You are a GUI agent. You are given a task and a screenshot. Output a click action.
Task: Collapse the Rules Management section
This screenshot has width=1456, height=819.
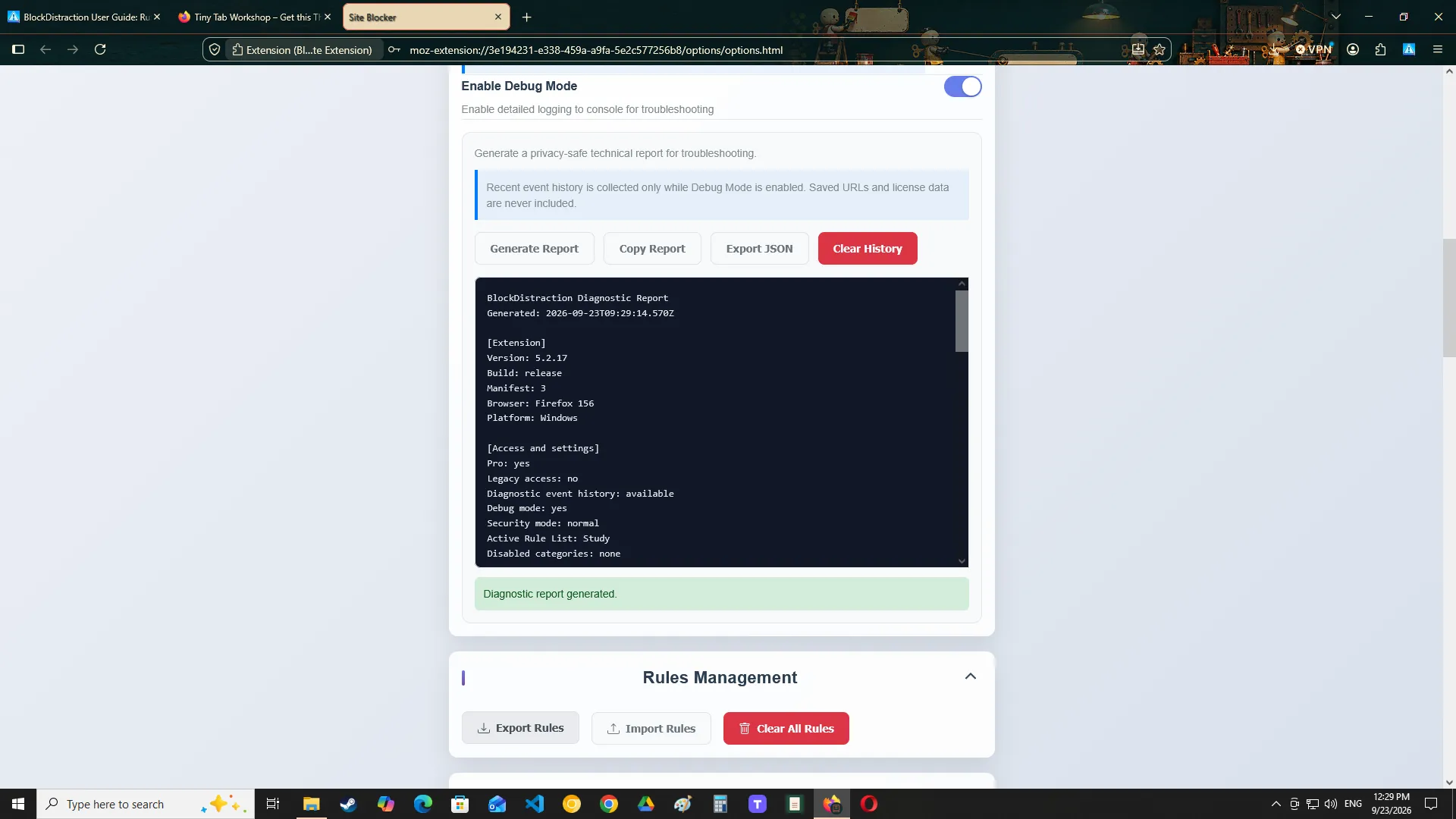[x=970, y=676]
